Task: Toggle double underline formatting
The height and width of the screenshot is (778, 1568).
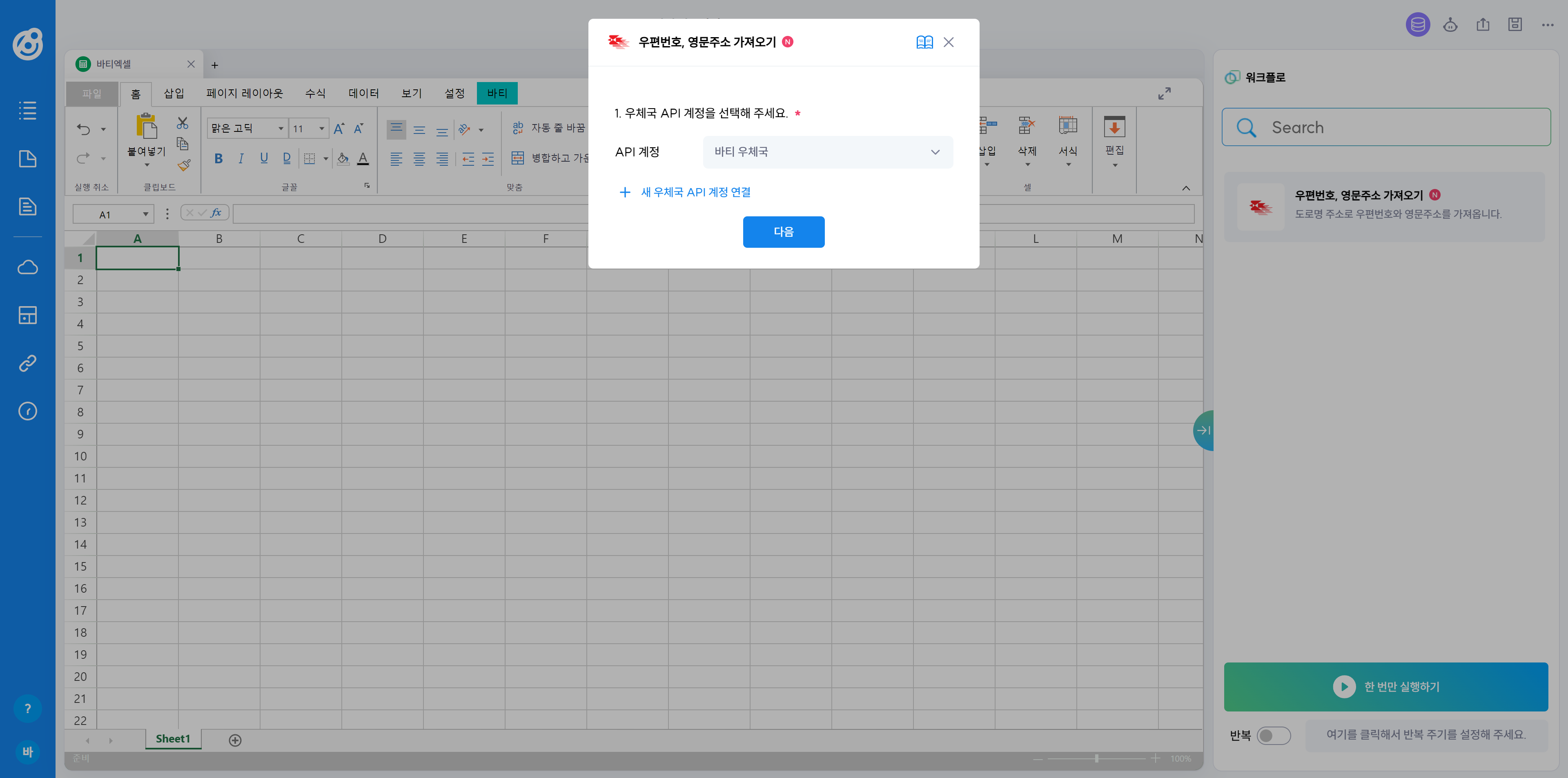Action: click(287, 159)
